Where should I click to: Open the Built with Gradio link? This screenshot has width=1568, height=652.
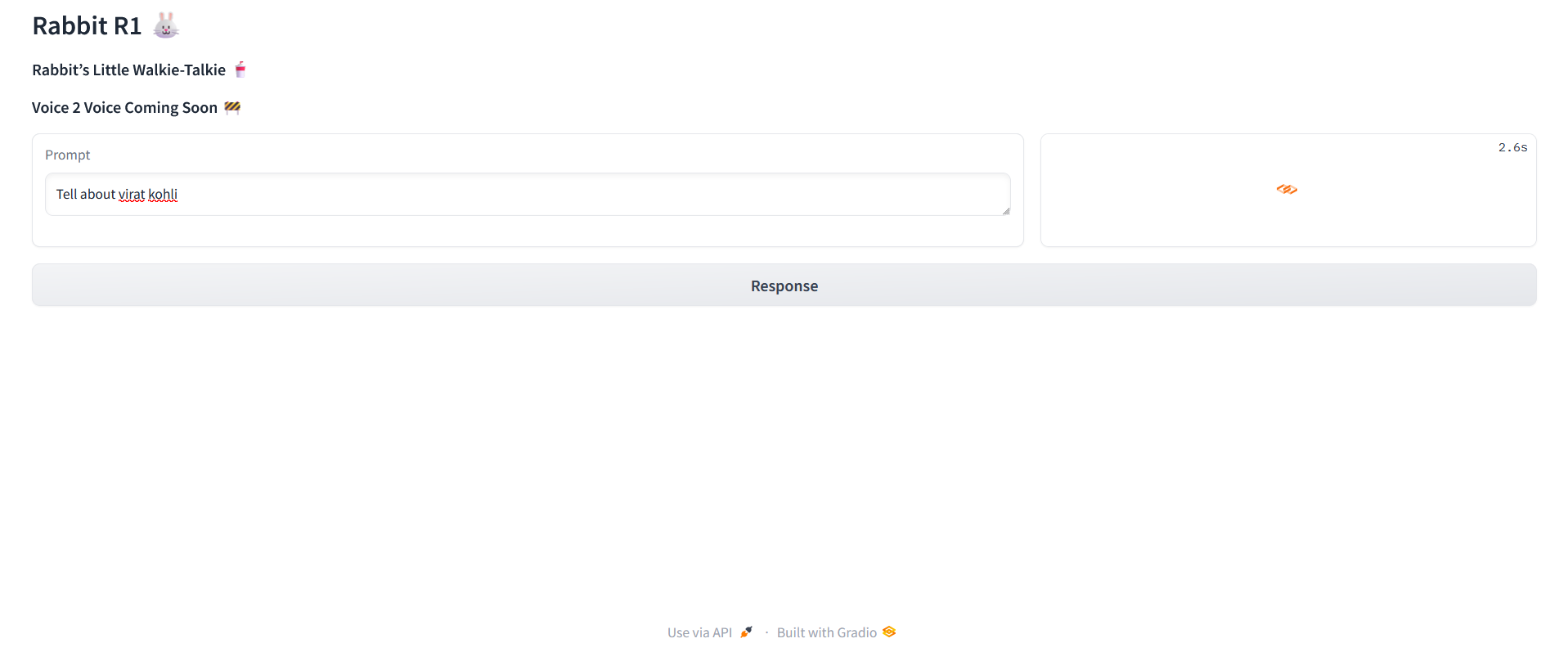(x=836, y=632)
